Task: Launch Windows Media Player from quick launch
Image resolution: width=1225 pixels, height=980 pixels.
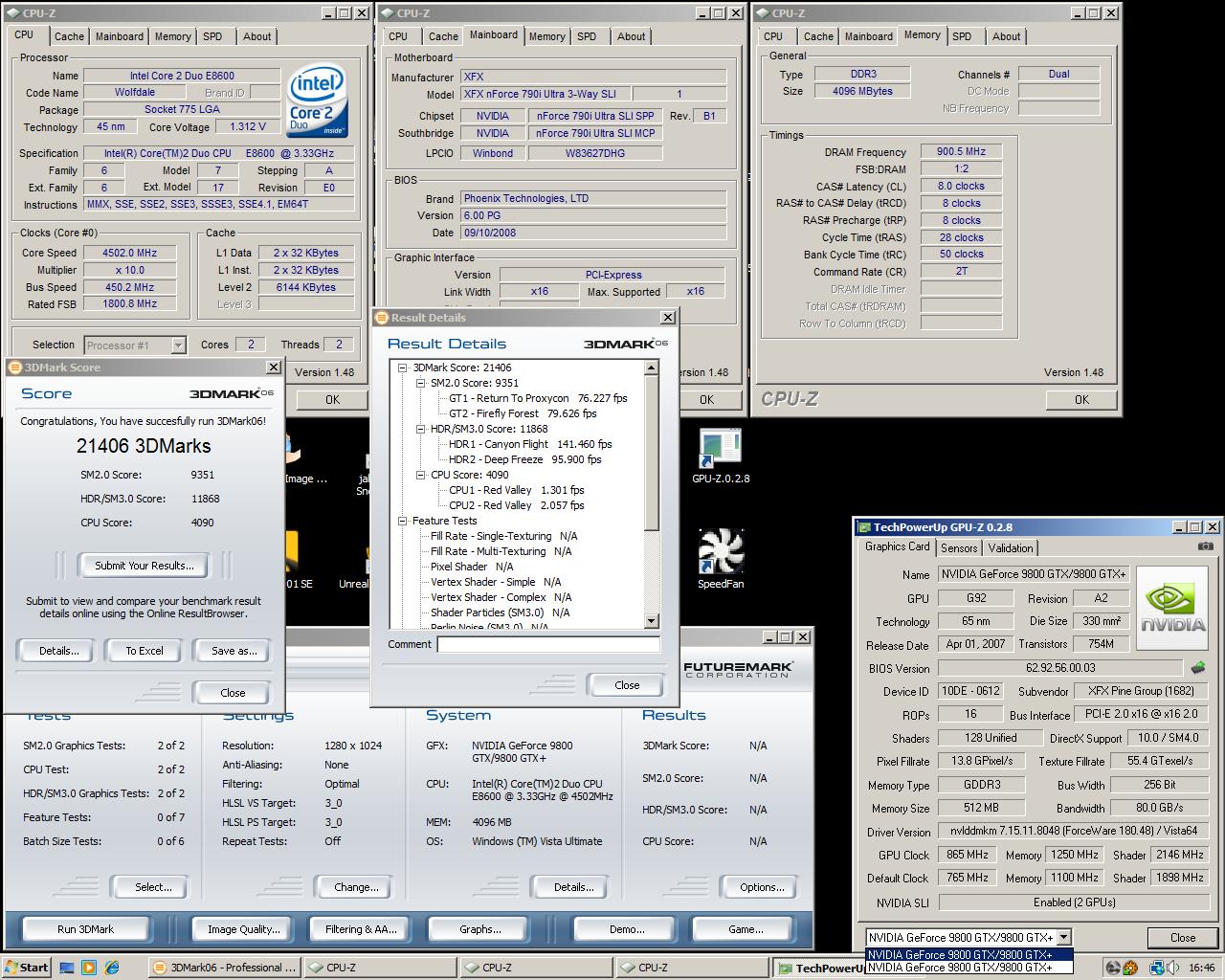Action: tap(89, 968)
